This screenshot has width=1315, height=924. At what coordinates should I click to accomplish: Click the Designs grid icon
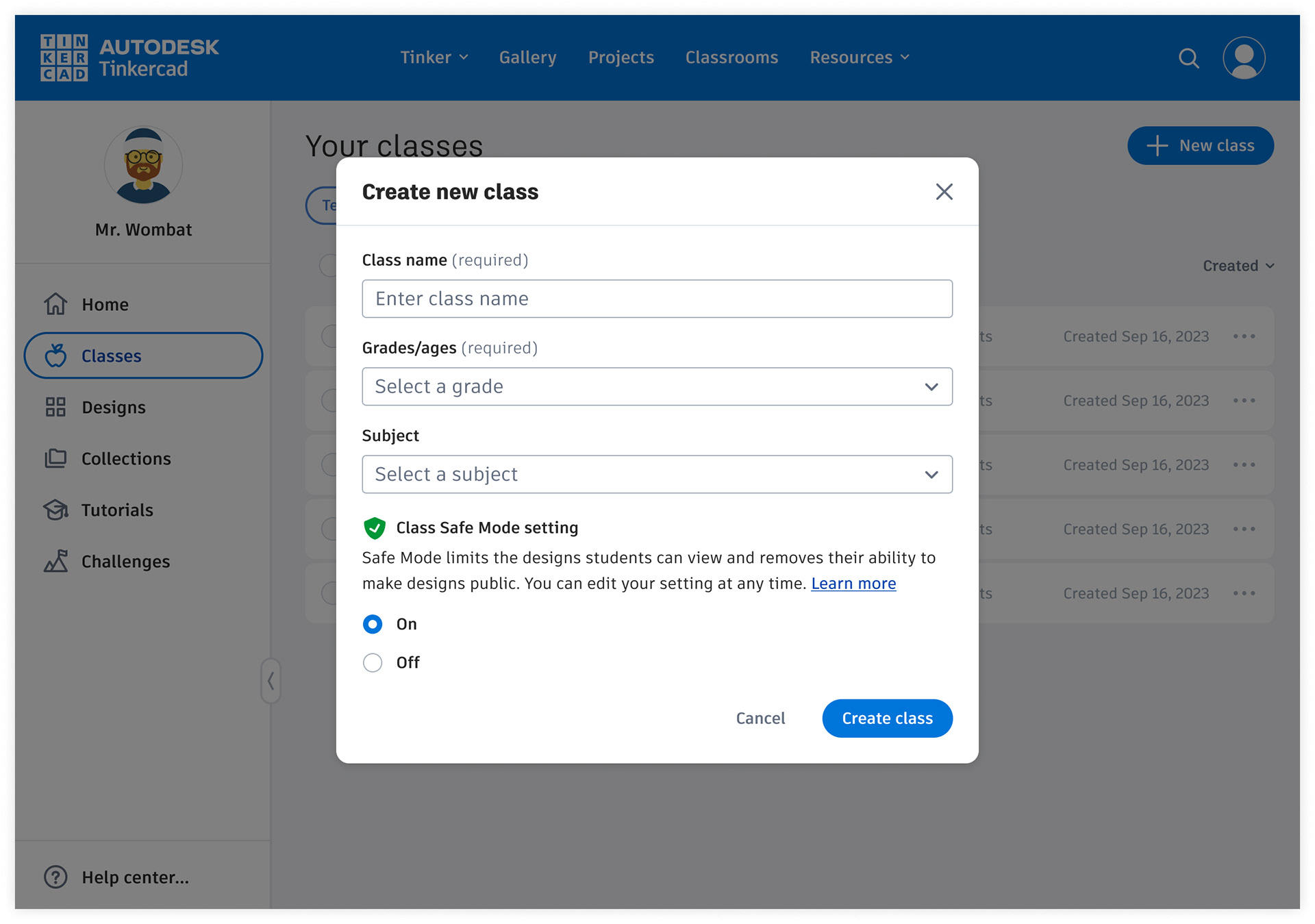coord(55,407)
